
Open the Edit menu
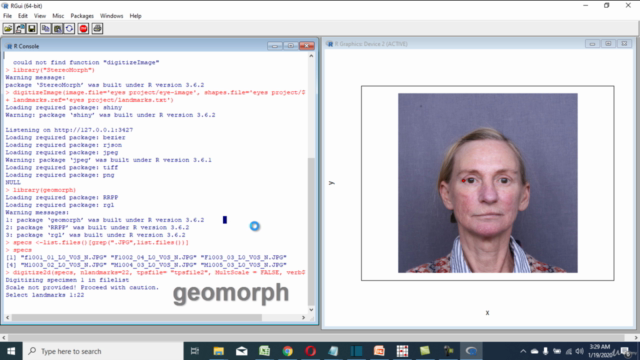(22, 16)
